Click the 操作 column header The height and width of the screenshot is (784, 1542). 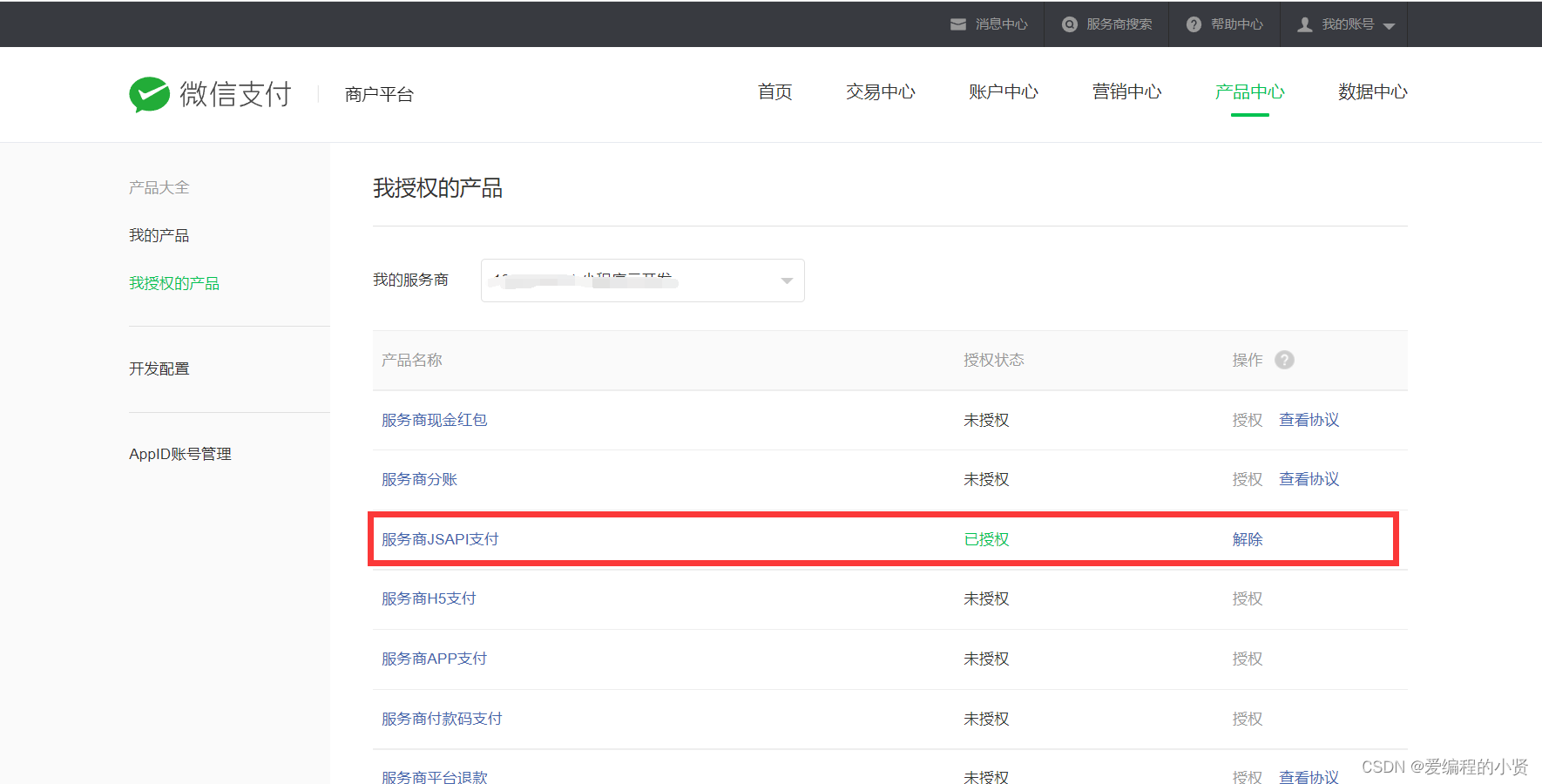[1248, 360]
